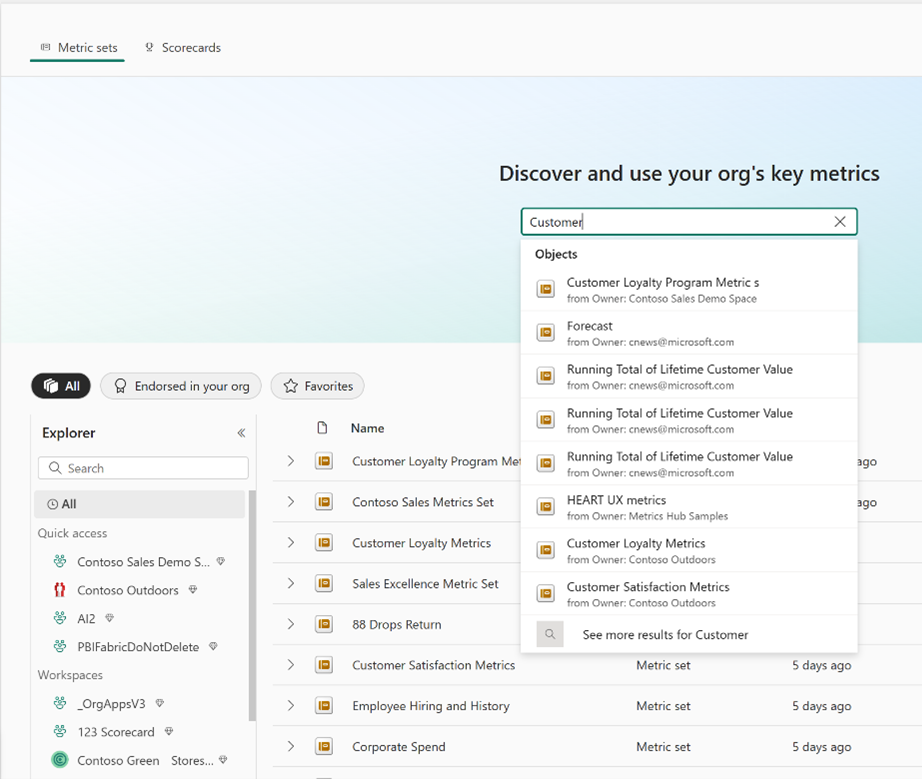Click the AI2 workspace icon

[x=60, y=618]
